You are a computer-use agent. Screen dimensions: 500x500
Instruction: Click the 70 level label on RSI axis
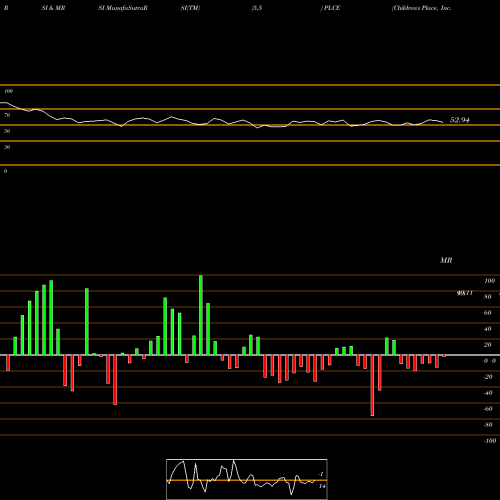(x=7, y=115)
